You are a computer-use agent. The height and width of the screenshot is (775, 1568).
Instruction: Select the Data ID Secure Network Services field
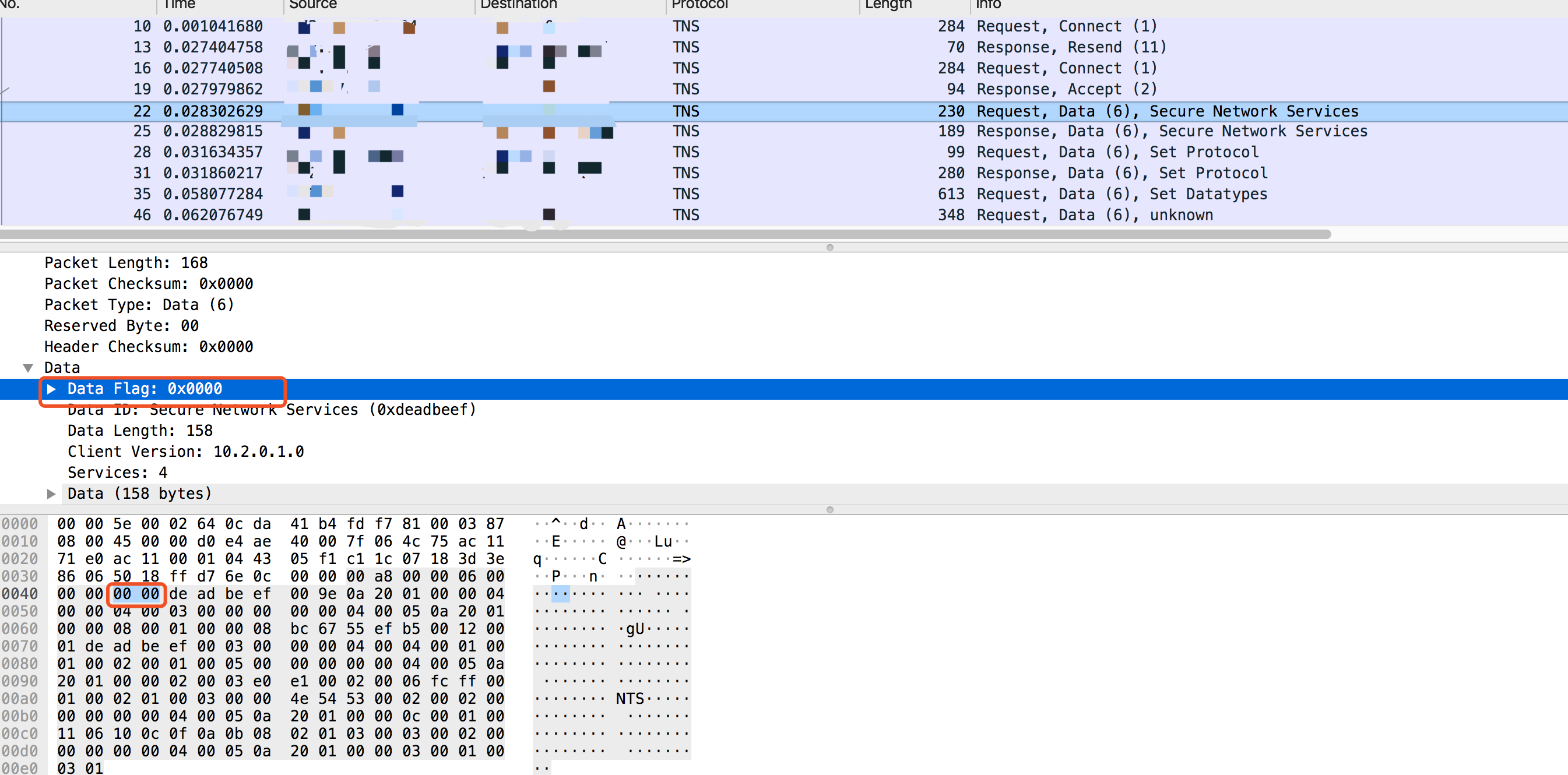coord(272,410)
